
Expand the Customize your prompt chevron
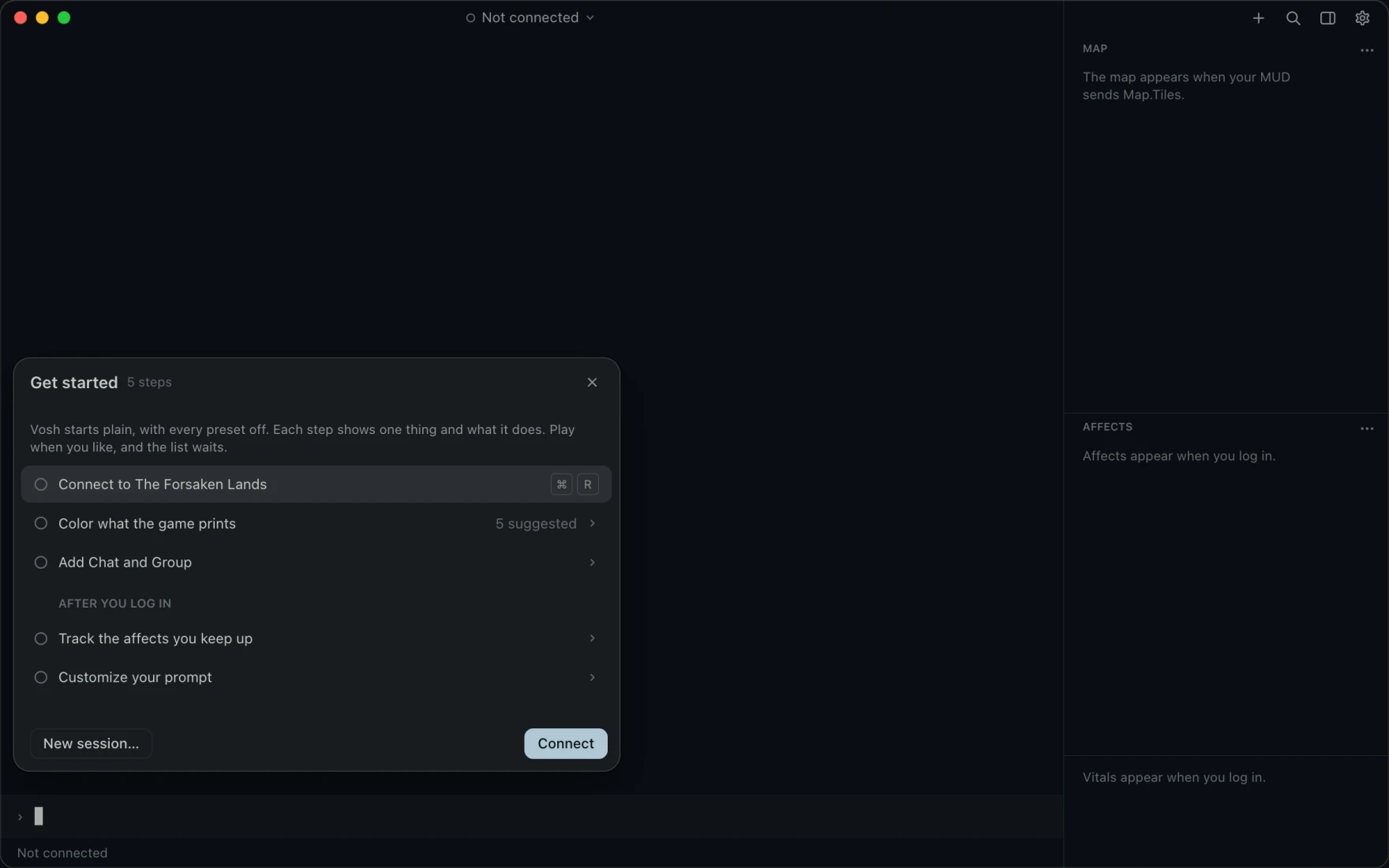point(592,677)
